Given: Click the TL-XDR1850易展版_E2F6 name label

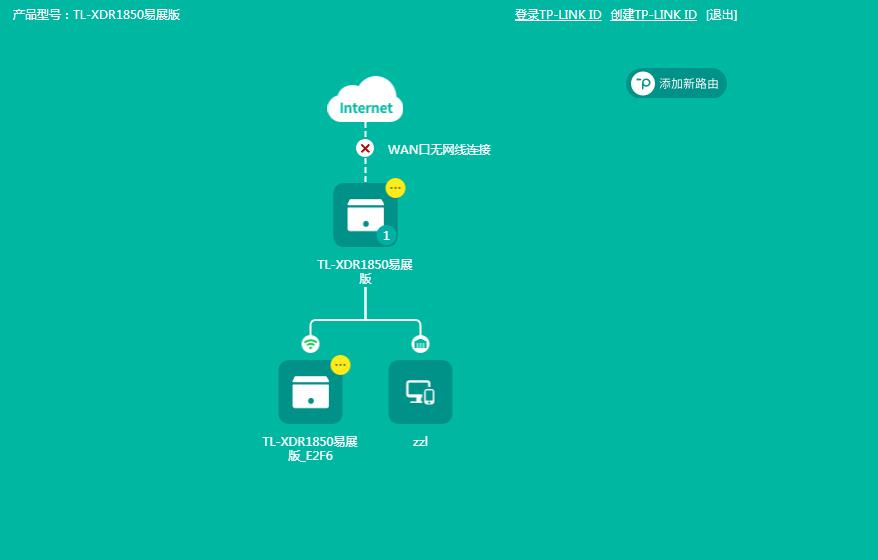Looking at the screenshot, I should click(310, 449).
